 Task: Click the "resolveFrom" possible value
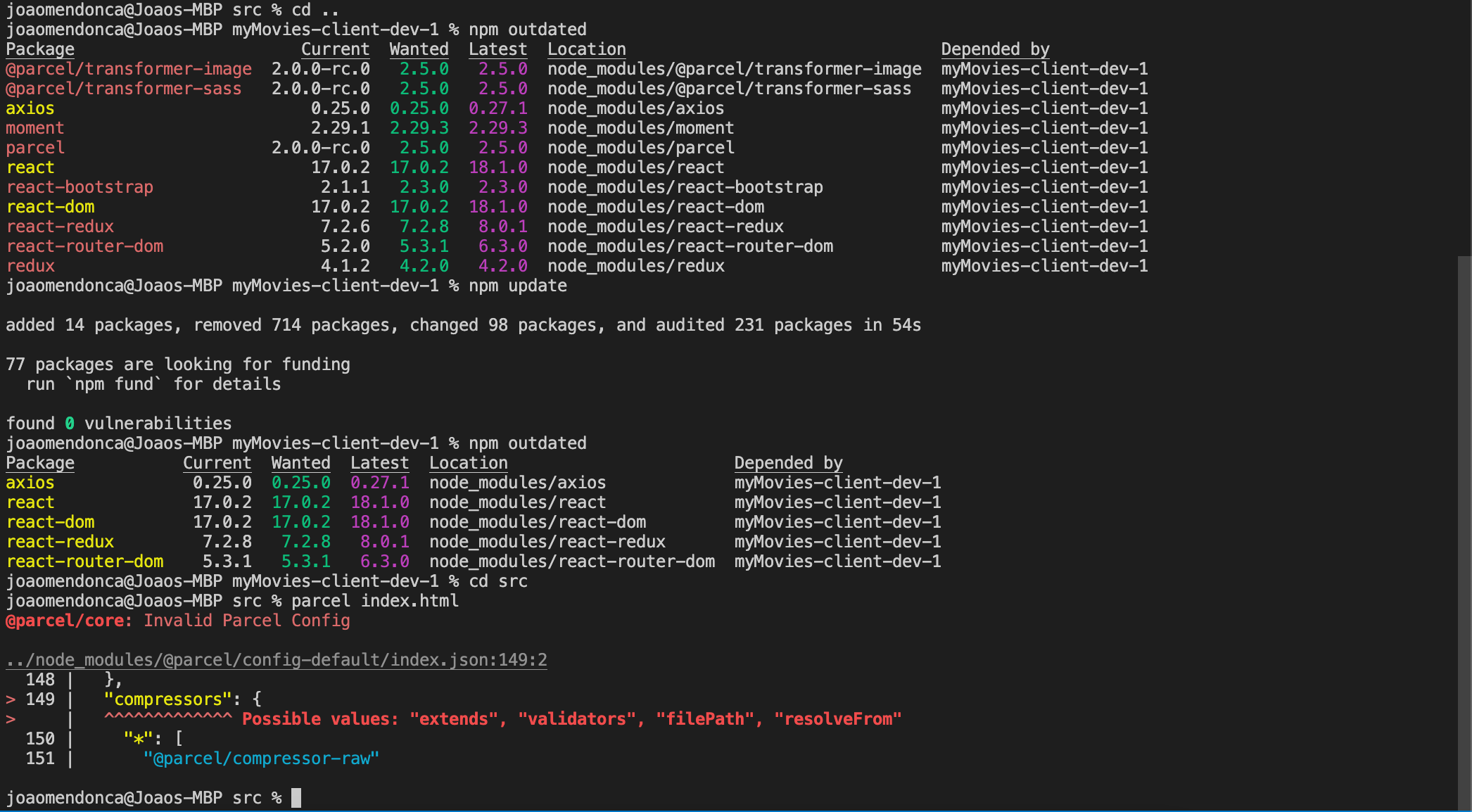coord(838,719)
